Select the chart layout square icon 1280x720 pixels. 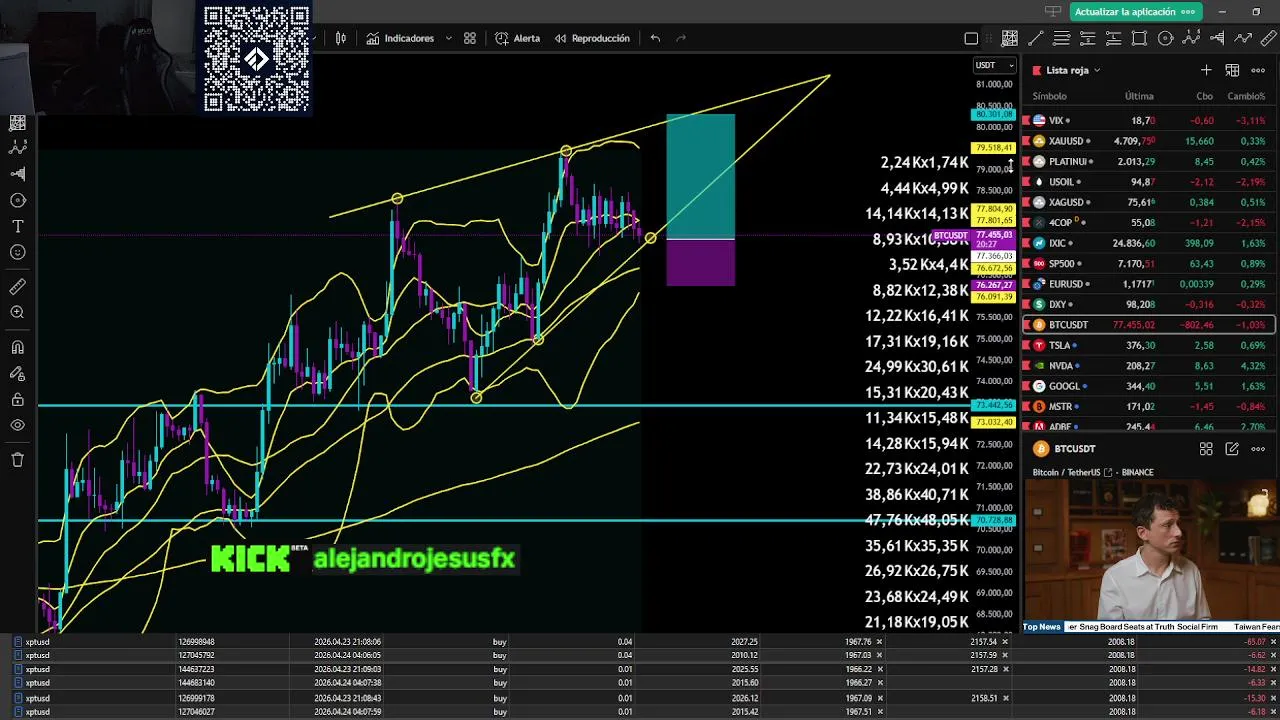point(971,38)
